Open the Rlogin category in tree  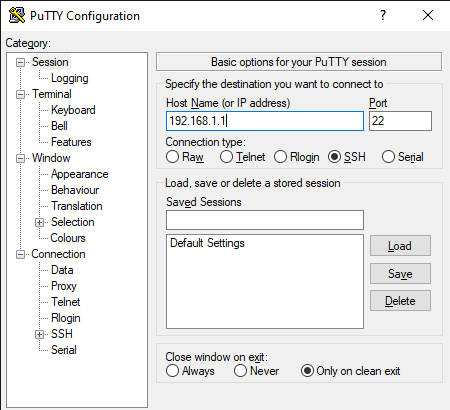pos(66,318)
